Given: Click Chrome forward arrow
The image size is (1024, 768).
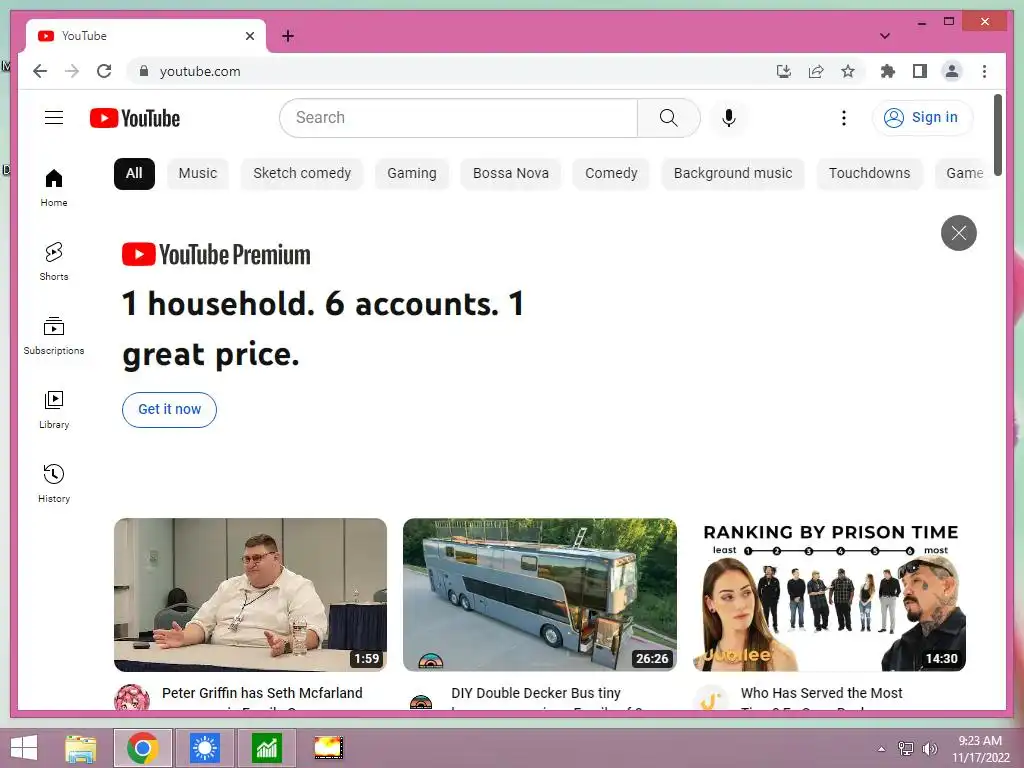Looking at the screenshot, I should tap(72, 71).
